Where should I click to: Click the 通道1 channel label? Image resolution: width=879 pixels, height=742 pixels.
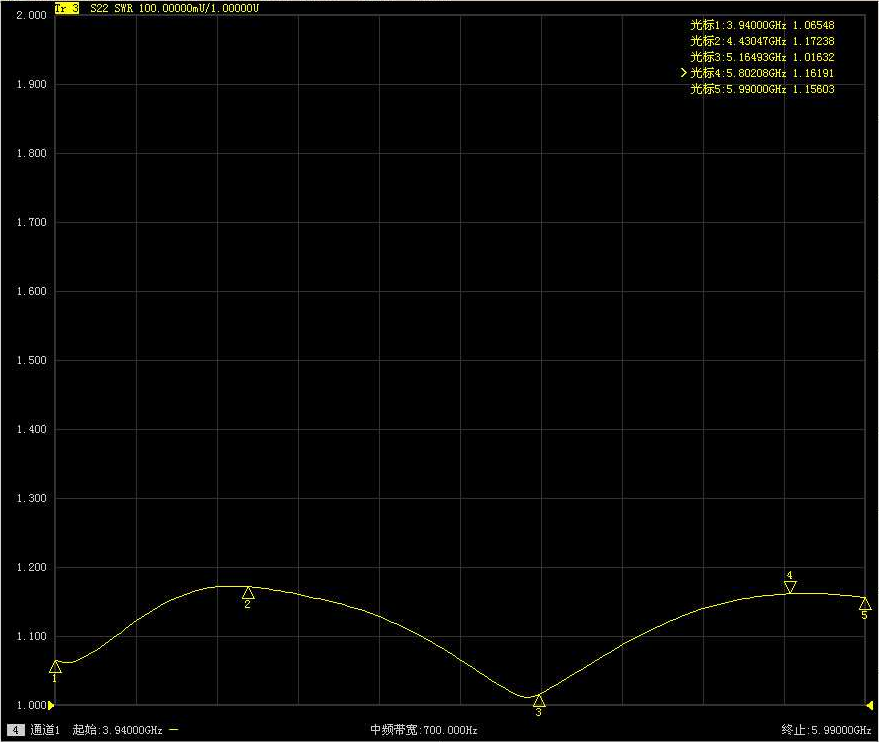(45, 730)
